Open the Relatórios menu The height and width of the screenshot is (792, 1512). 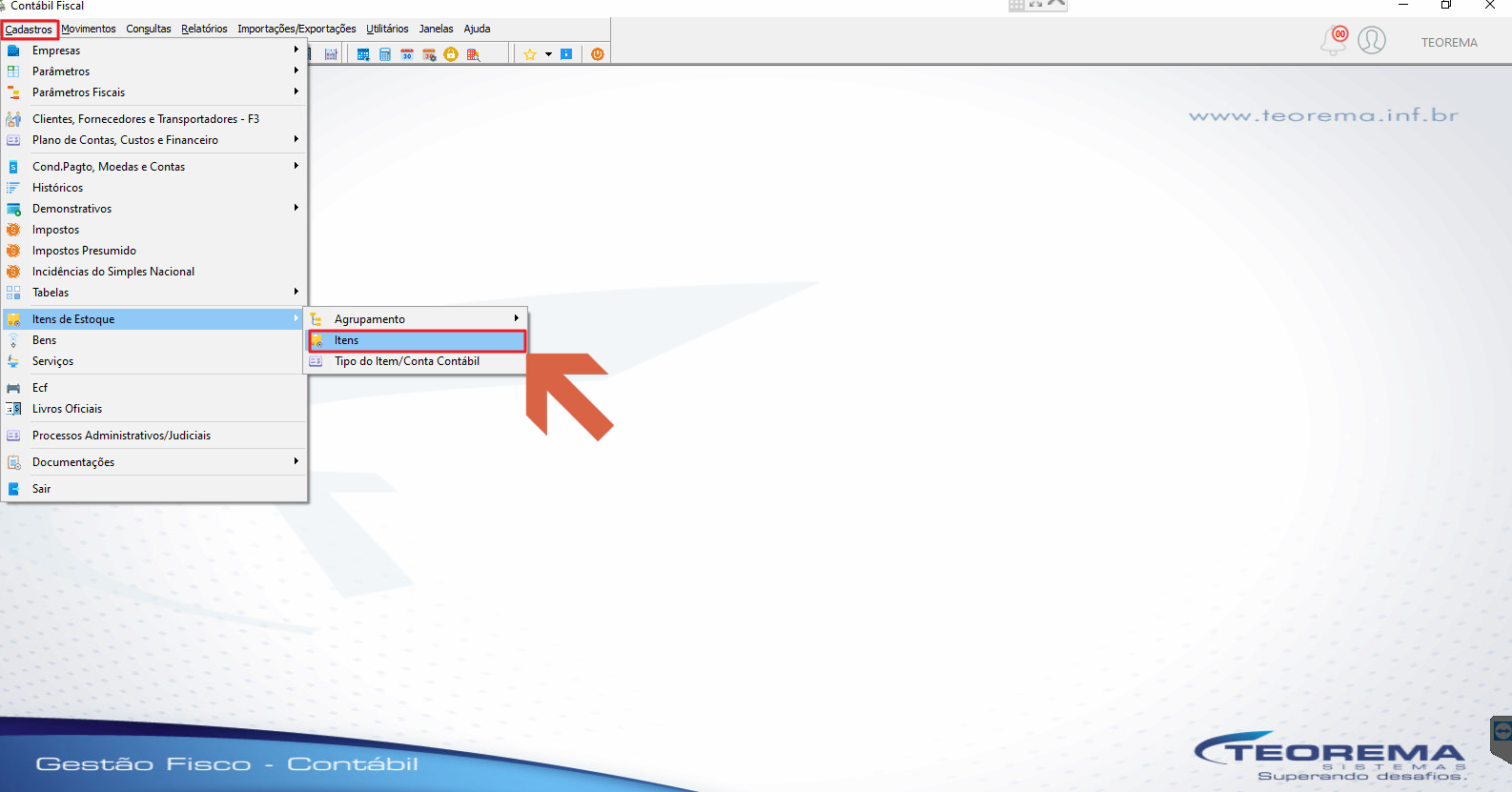pyautogui.click(x=204, y=30)
